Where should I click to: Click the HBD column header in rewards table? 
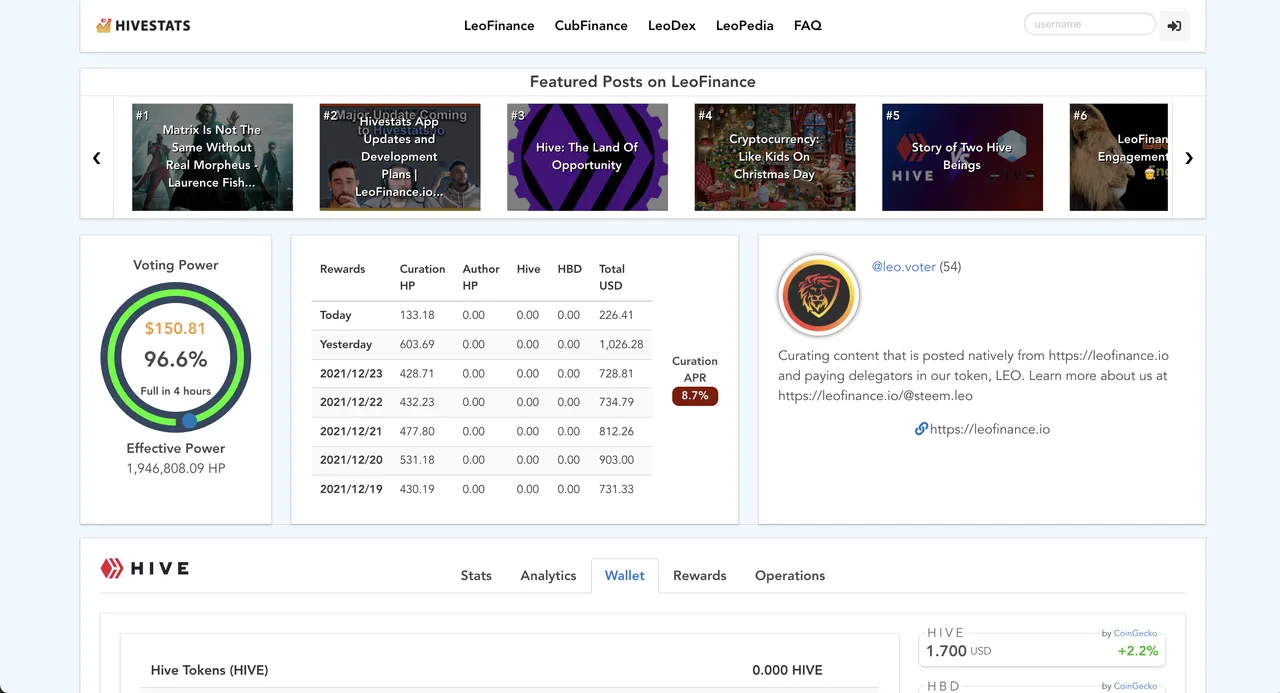click(569, 269)
